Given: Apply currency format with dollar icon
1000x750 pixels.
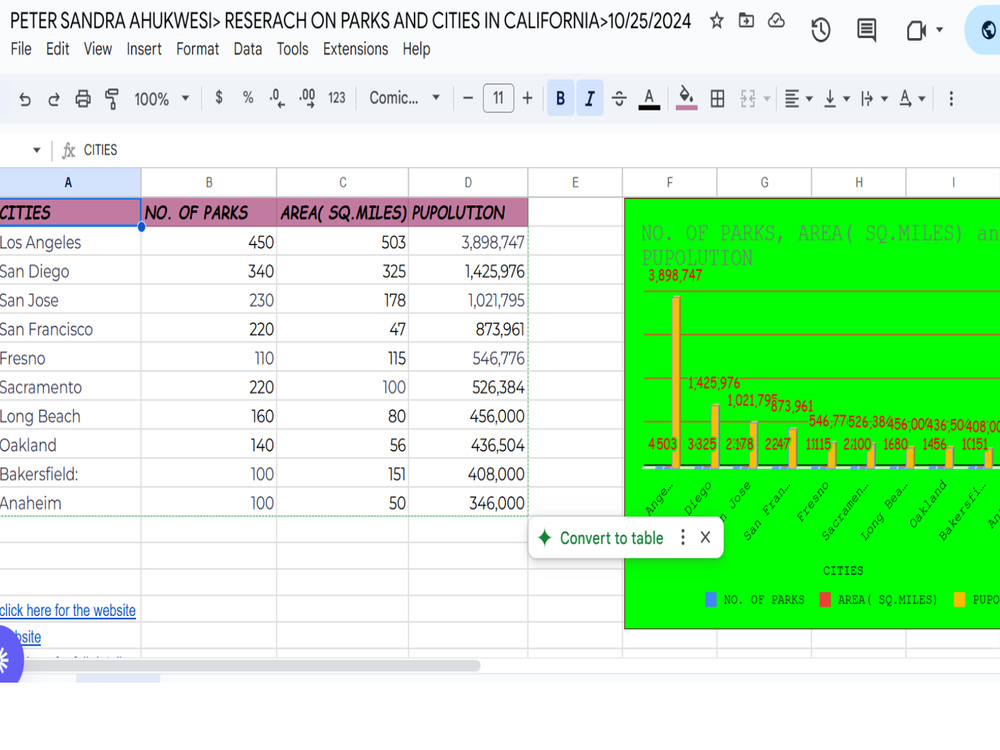Looking at the screenshot, I should [219, 98].
